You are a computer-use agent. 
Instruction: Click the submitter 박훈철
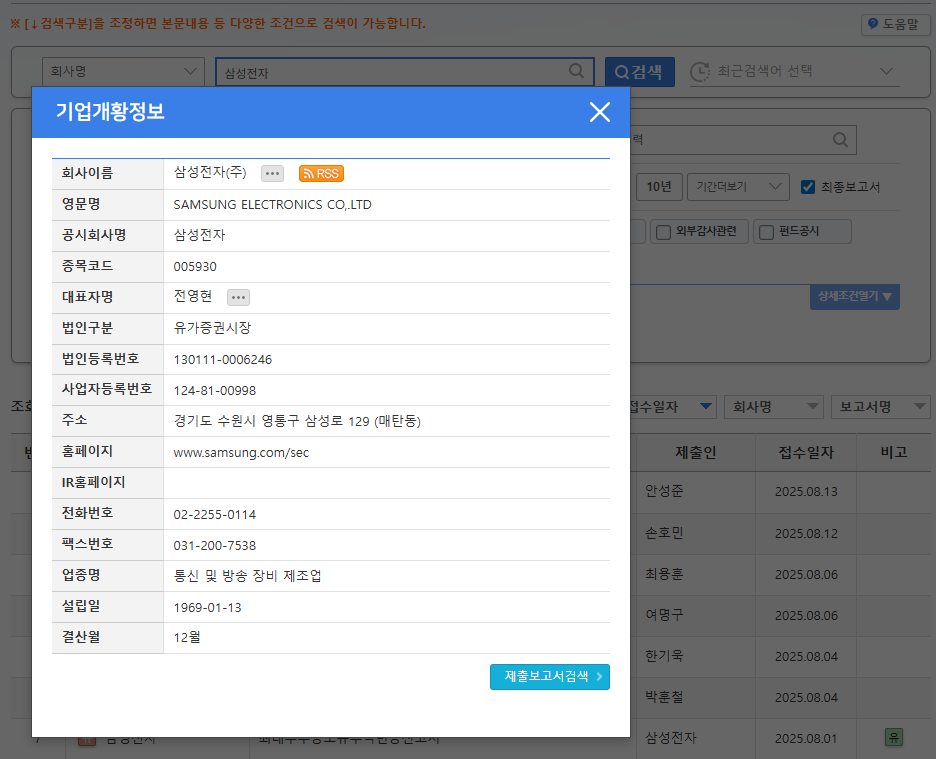pyautogui.click(x=664, y=697)
